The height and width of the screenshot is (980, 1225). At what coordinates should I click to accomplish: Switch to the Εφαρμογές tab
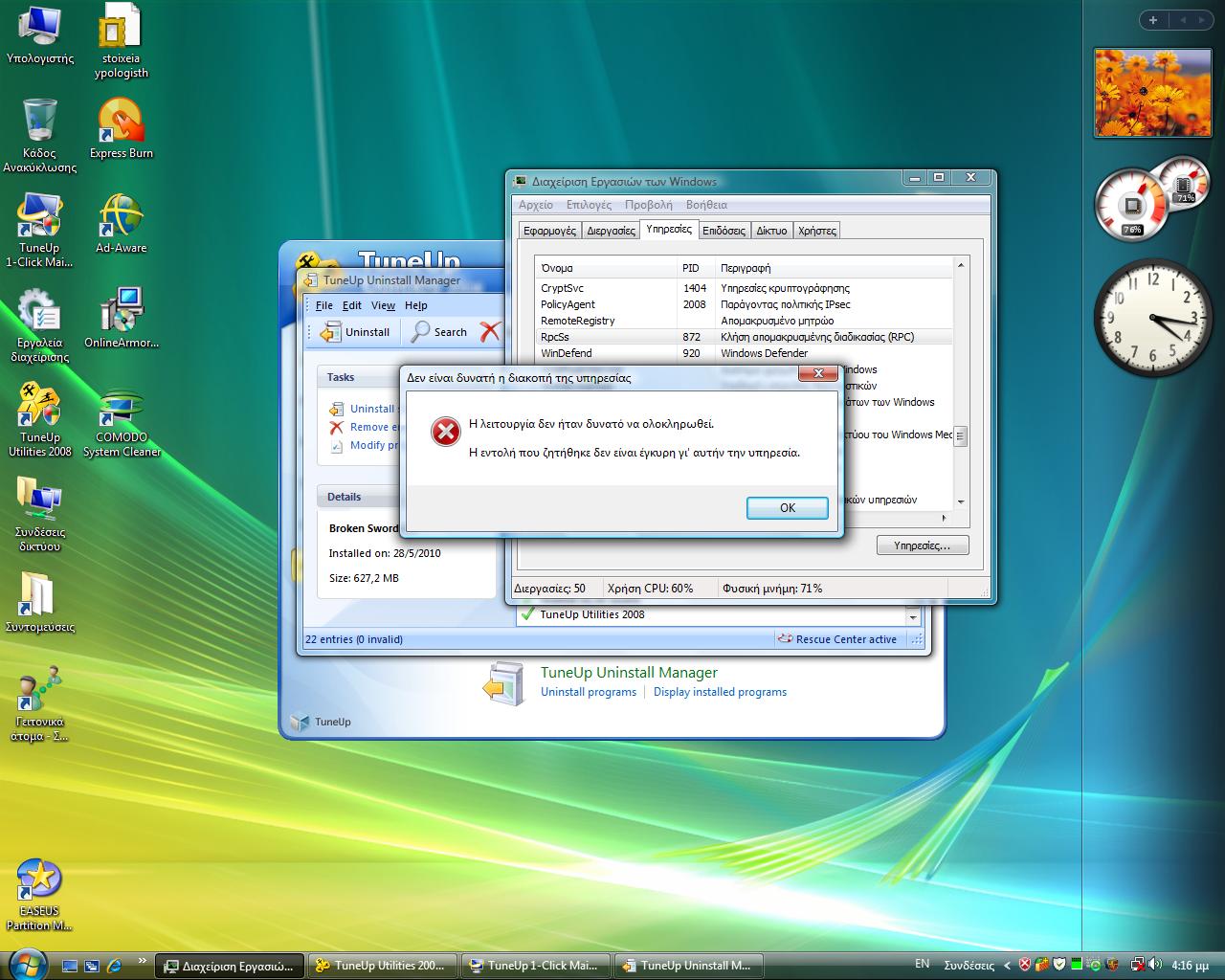[x=549, y=231]
